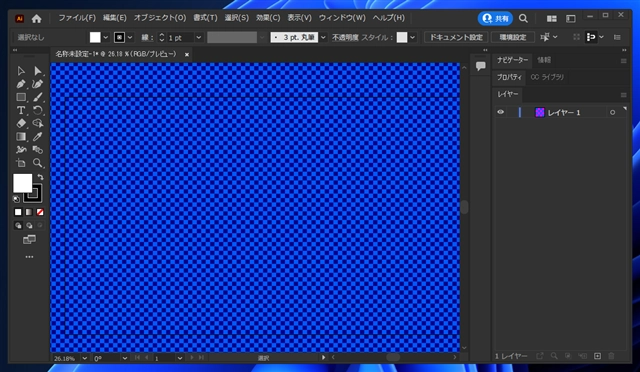
Task: Select the Paintbrush tool
Action: (38, 97)
